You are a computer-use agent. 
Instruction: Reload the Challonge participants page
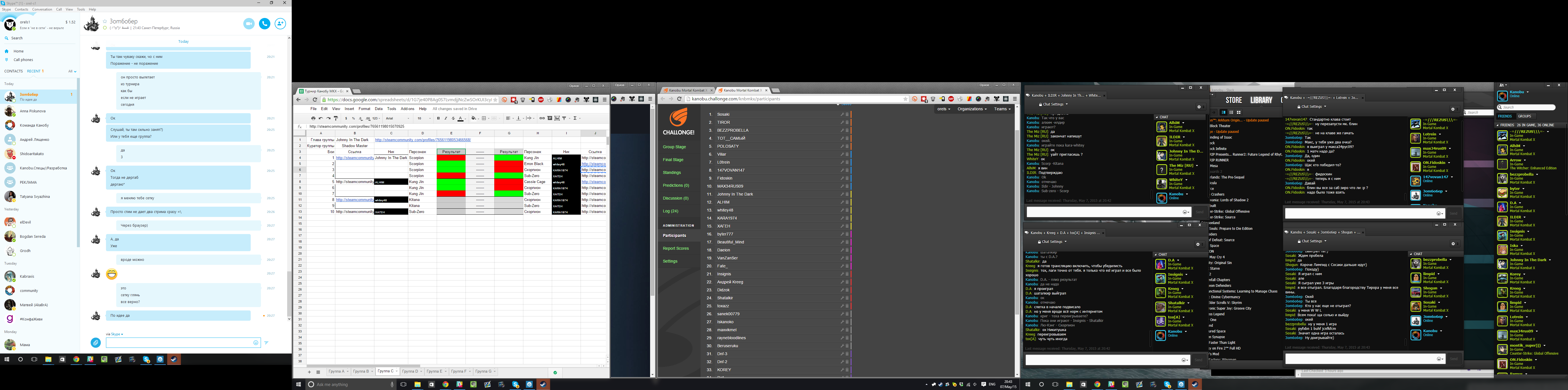click(679, 99)
